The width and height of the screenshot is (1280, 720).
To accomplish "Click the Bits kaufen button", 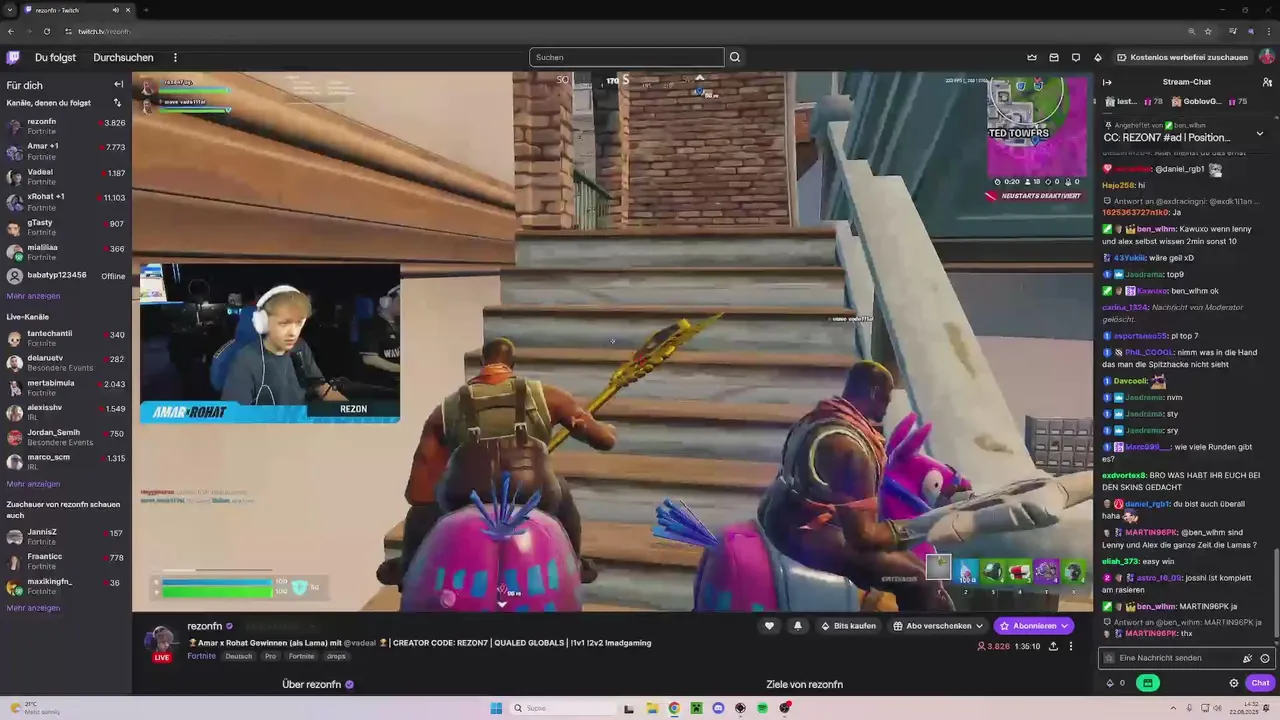I will click(x=848, y=626).
